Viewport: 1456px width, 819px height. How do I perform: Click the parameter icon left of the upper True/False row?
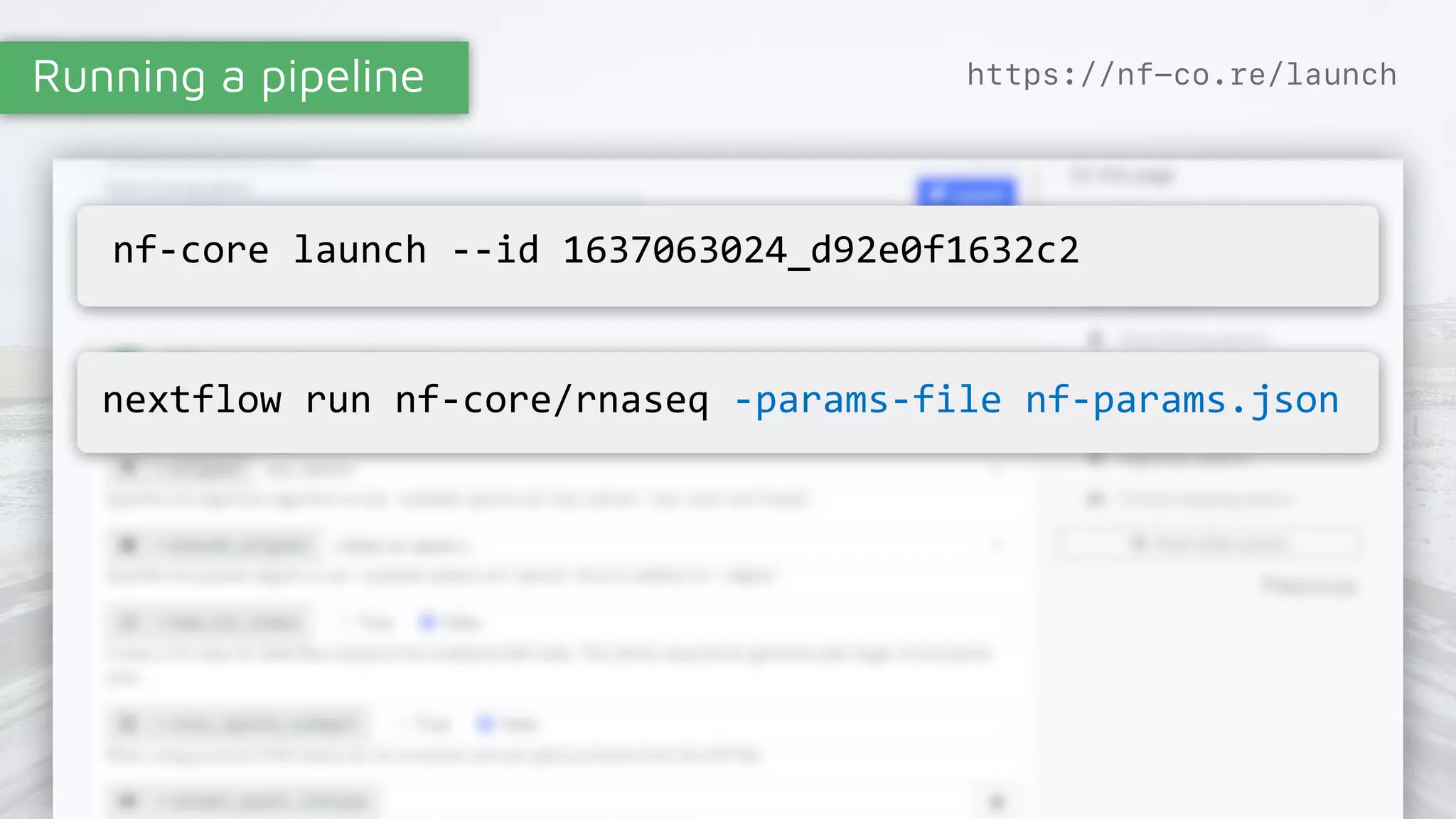128,623
